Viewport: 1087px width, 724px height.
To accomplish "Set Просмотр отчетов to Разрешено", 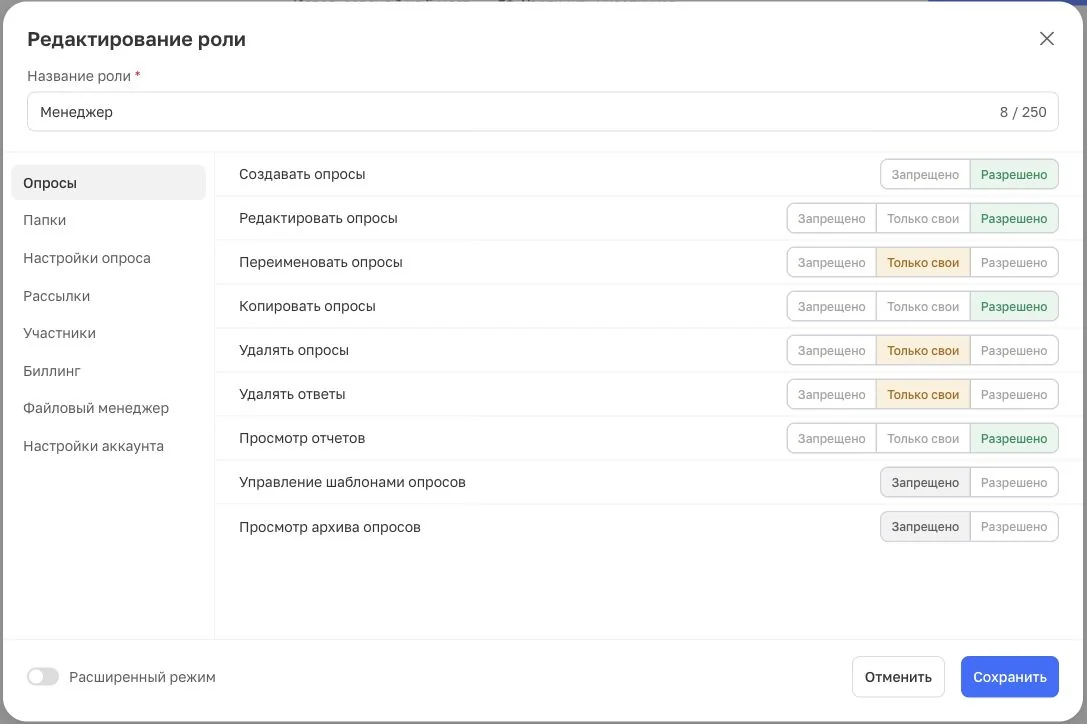I will tap(1014, 438).
